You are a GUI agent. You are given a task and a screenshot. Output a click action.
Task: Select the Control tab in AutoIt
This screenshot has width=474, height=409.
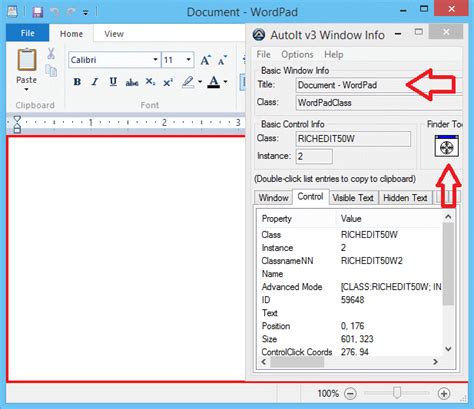tap(310, 197)
